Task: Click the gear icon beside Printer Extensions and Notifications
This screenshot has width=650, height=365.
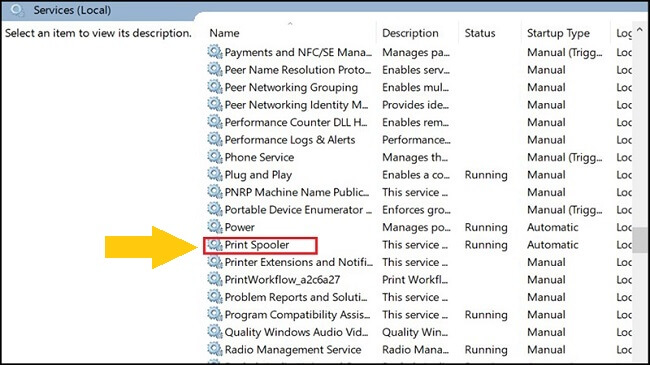Action: (x=215, y=262)
